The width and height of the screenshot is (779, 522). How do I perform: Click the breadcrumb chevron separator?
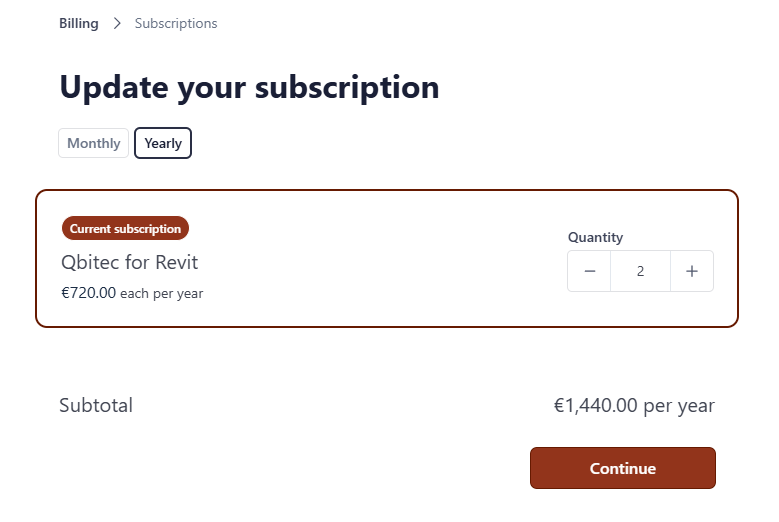pyautogui.click(x=117, y=23)
